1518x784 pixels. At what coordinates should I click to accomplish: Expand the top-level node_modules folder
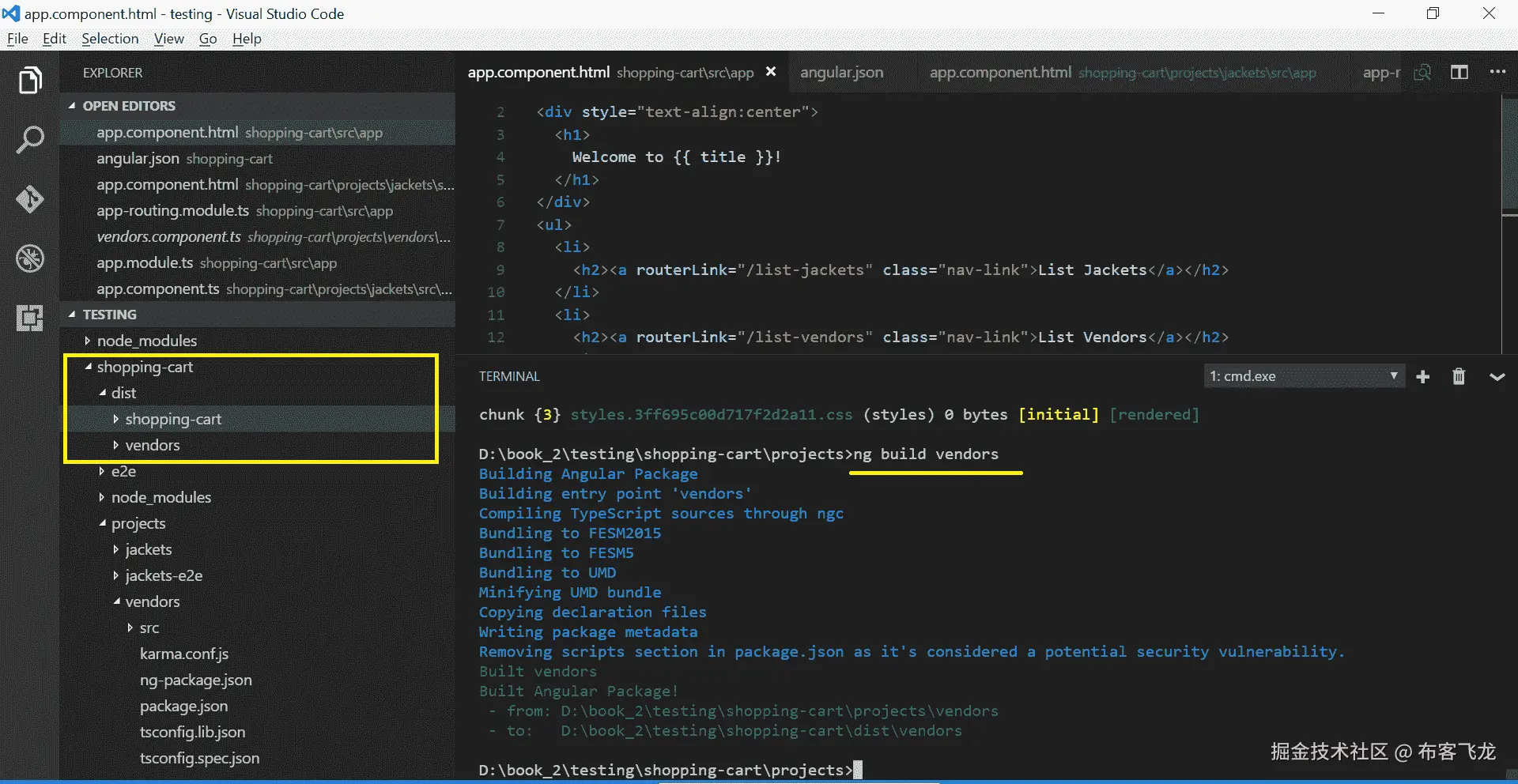pos(146,341)
